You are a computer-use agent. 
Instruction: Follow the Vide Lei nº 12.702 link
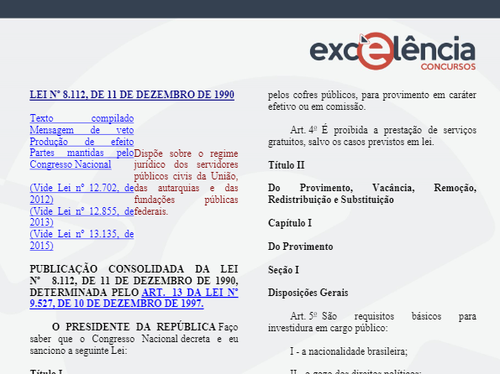(82, 193)
